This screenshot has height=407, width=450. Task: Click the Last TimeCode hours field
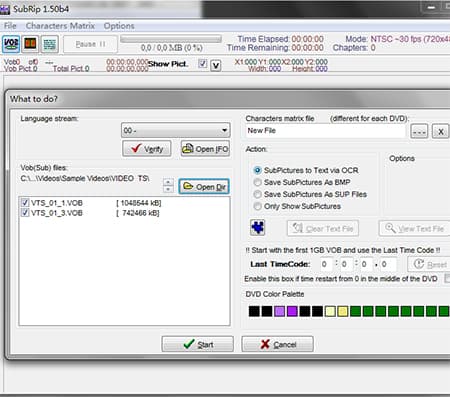[x=326, y=264]
